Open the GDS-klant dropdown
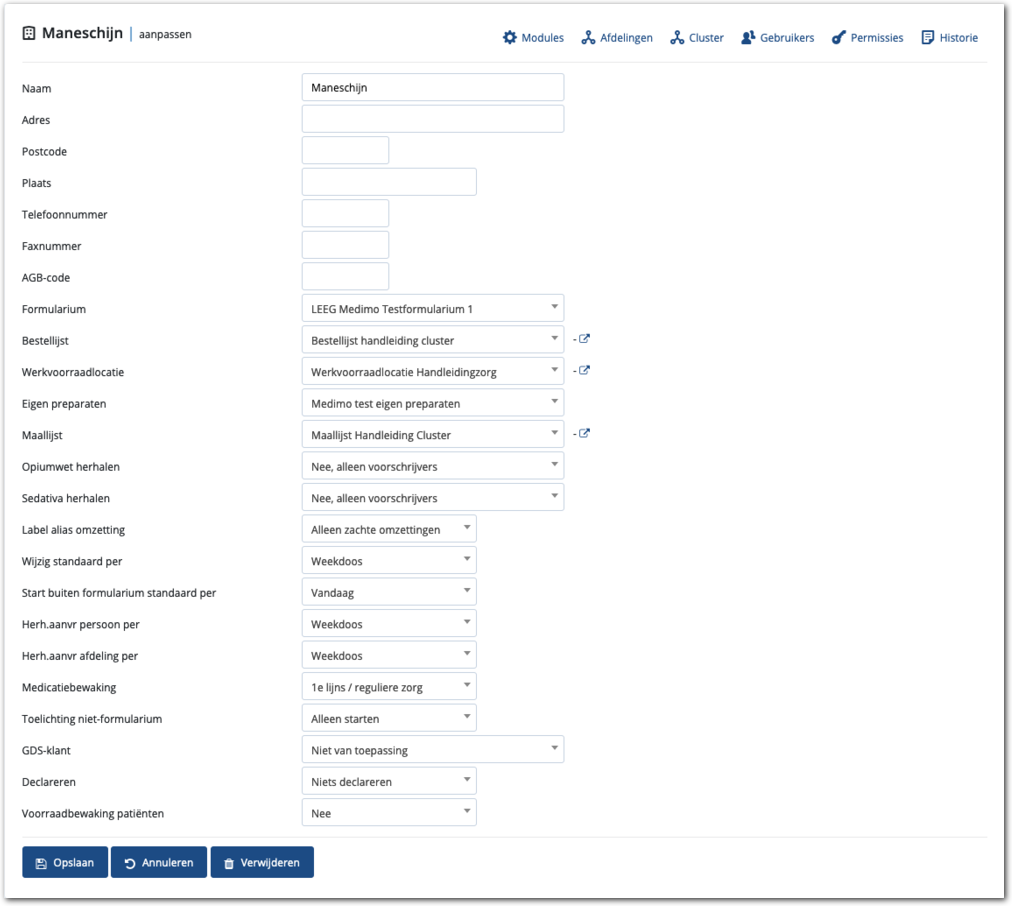1012x906 pixels. pyautogui.click(x=432, y=750)
